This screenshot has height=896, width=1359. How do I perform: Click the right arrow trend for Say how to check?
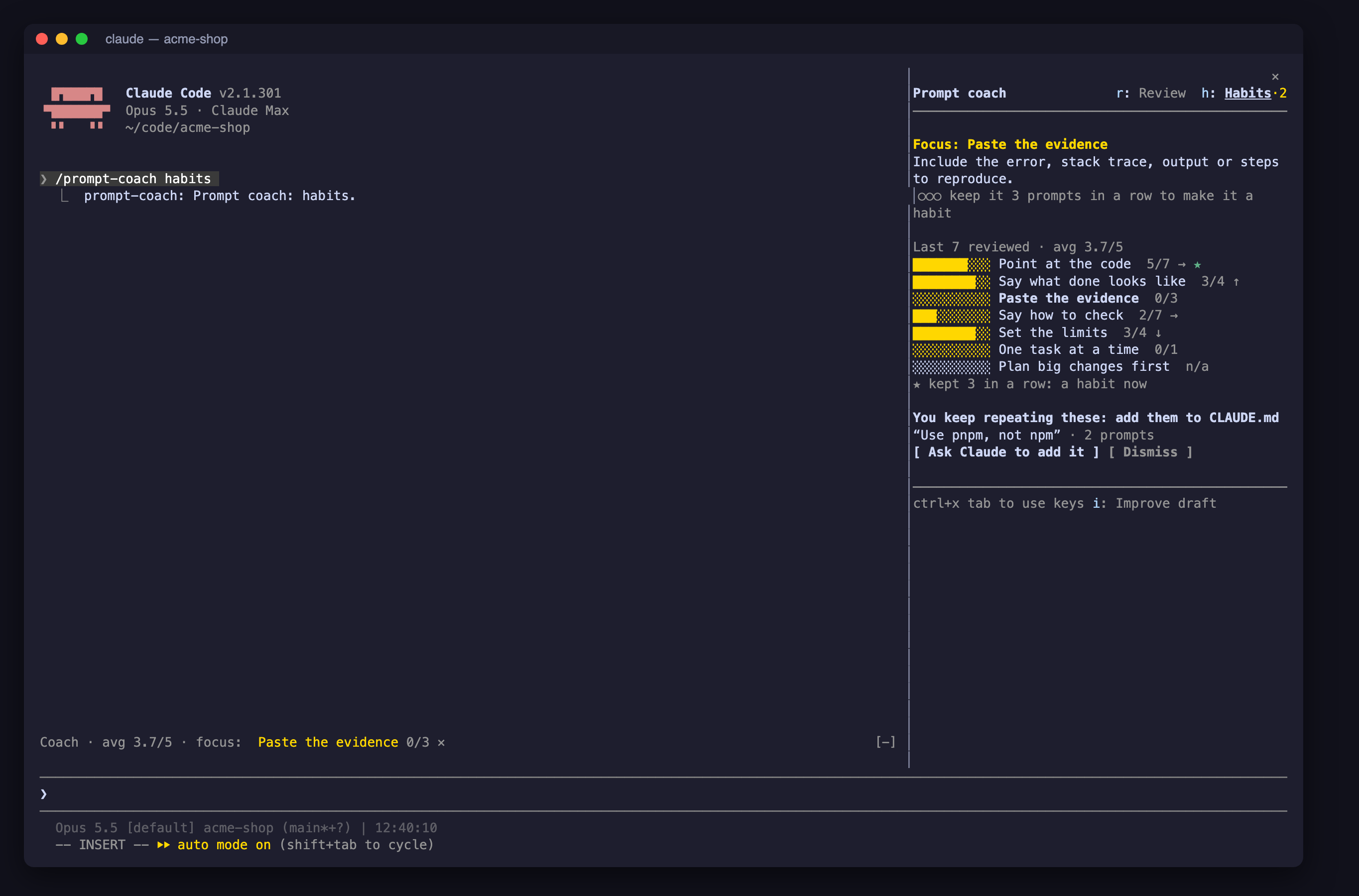coord(1174,316)
